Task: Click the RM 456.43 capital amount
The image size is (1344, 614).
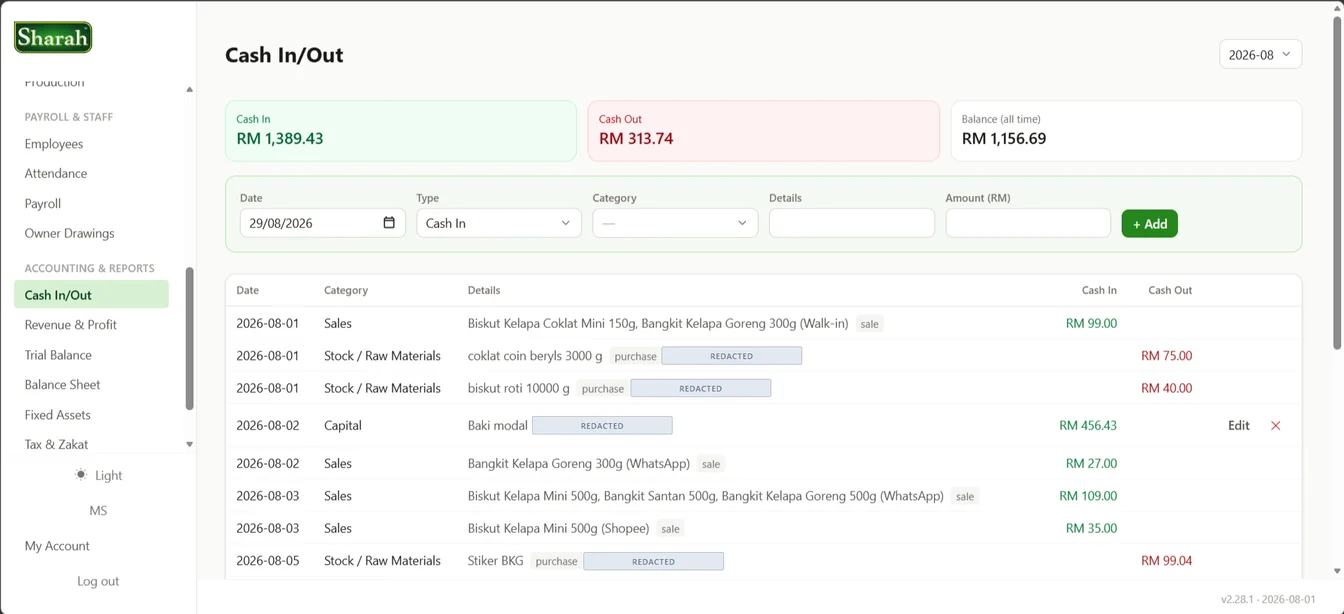Action: 1088,426
